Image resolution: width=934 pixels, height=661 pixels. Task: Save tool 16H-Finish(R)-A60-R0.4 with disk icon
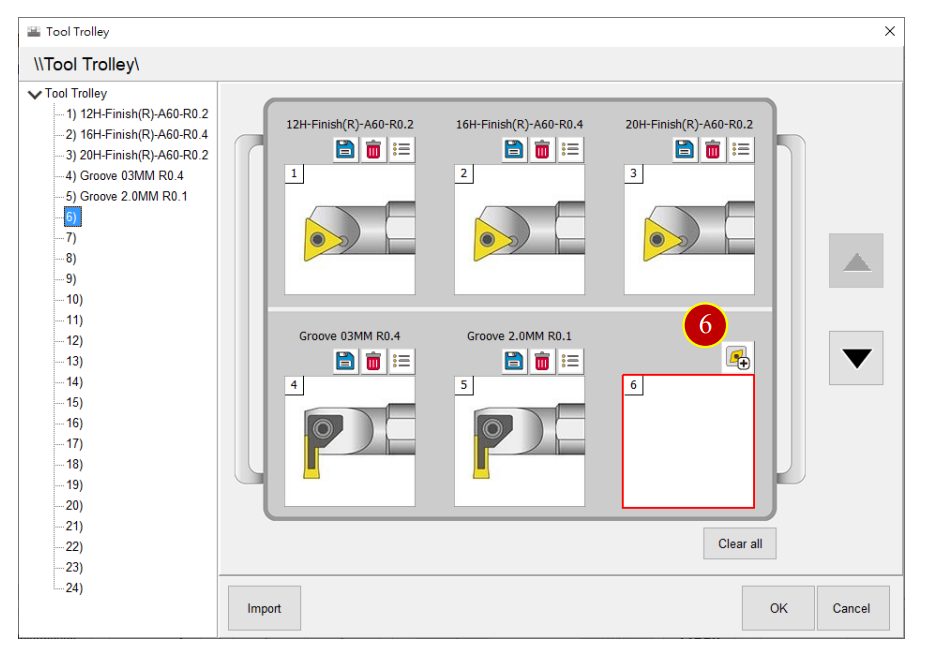pyautogui.click(x=514, y=149)
